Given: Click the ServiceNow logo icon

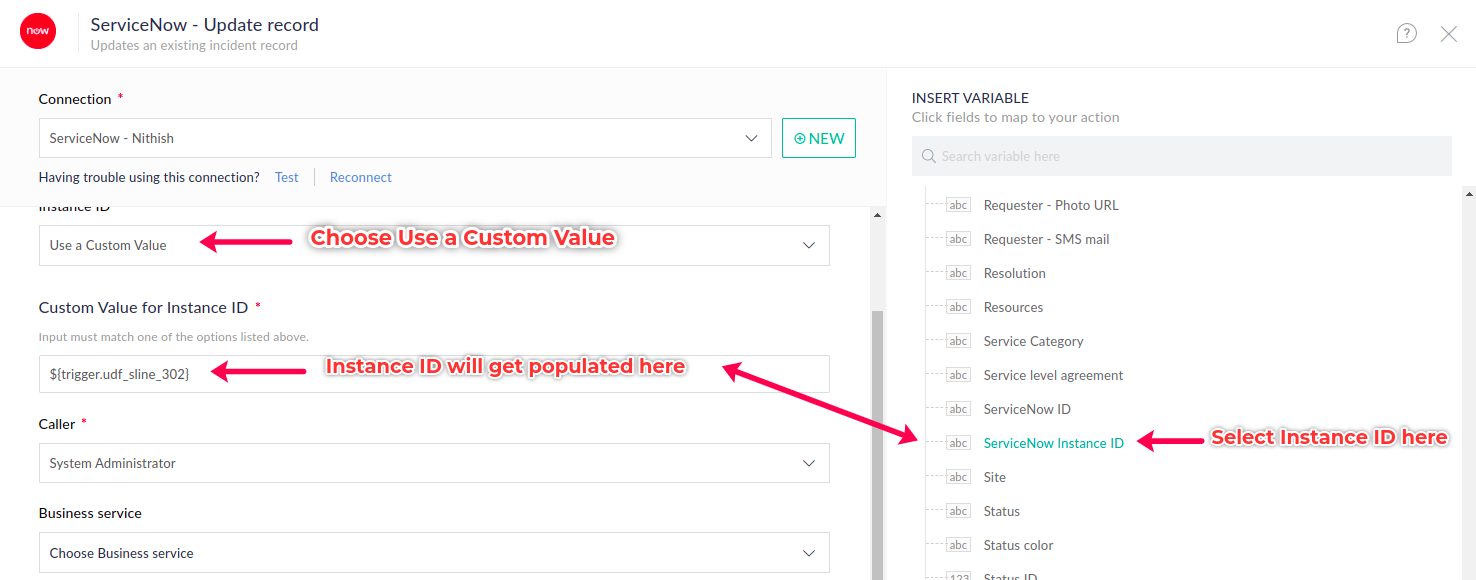Looking at the screenshot, I should [38, 32].
